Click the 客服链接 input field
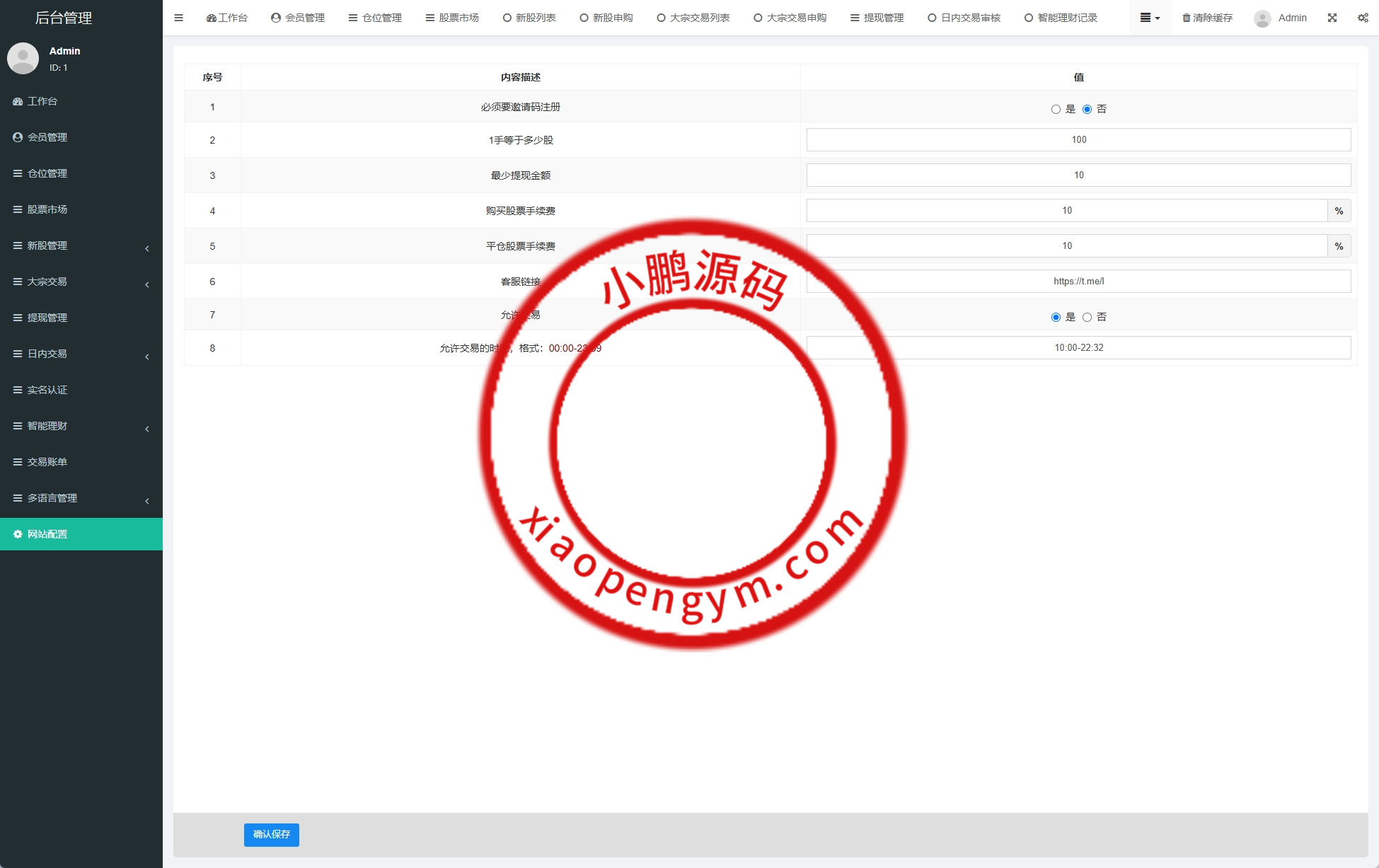Screen dimensions: 1379x868 pyautogui.click(x=1078, y=281)
